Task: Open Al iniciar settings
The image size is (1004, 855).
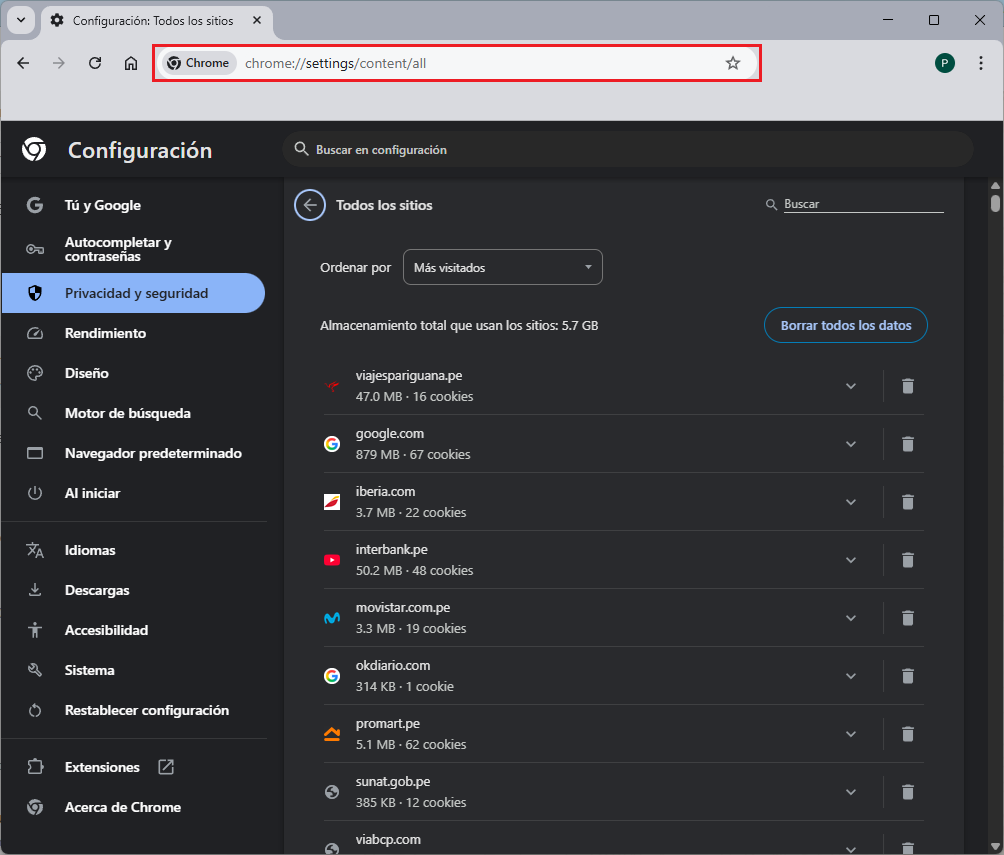Action: click(x=133, y=493)
